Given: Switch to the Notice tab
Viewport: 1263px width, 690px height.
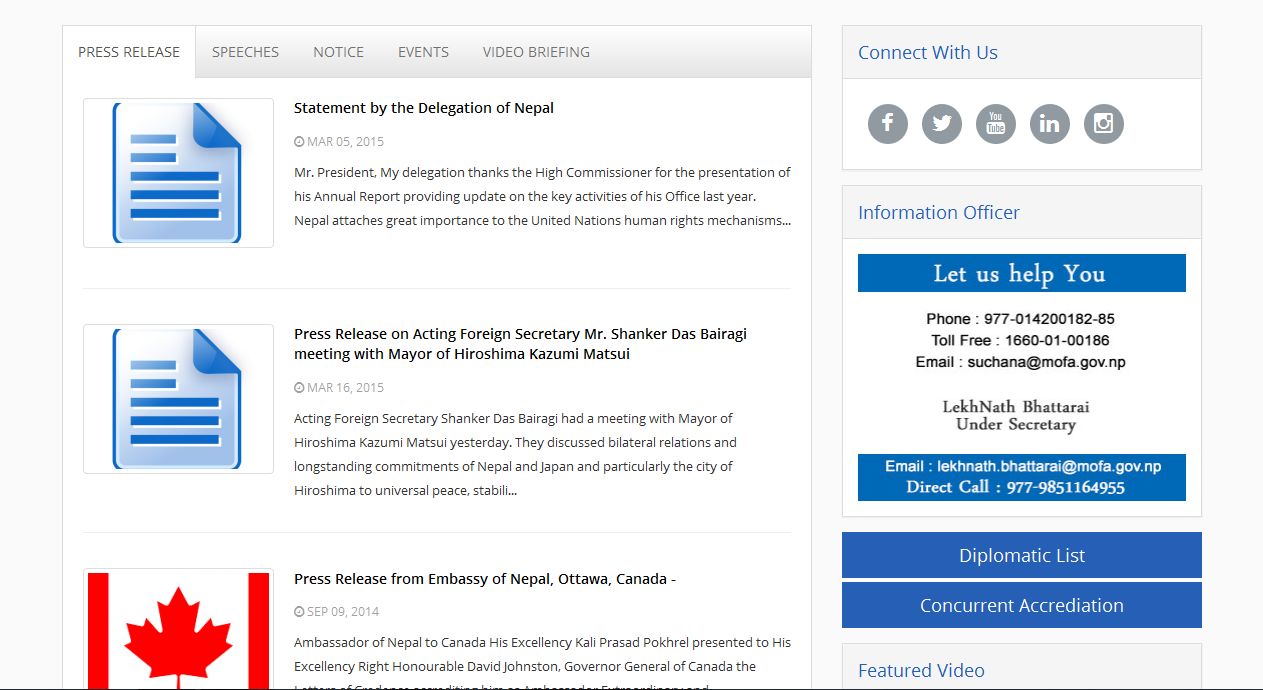Looking at the screenshot, I should click(x=338, y=52).
